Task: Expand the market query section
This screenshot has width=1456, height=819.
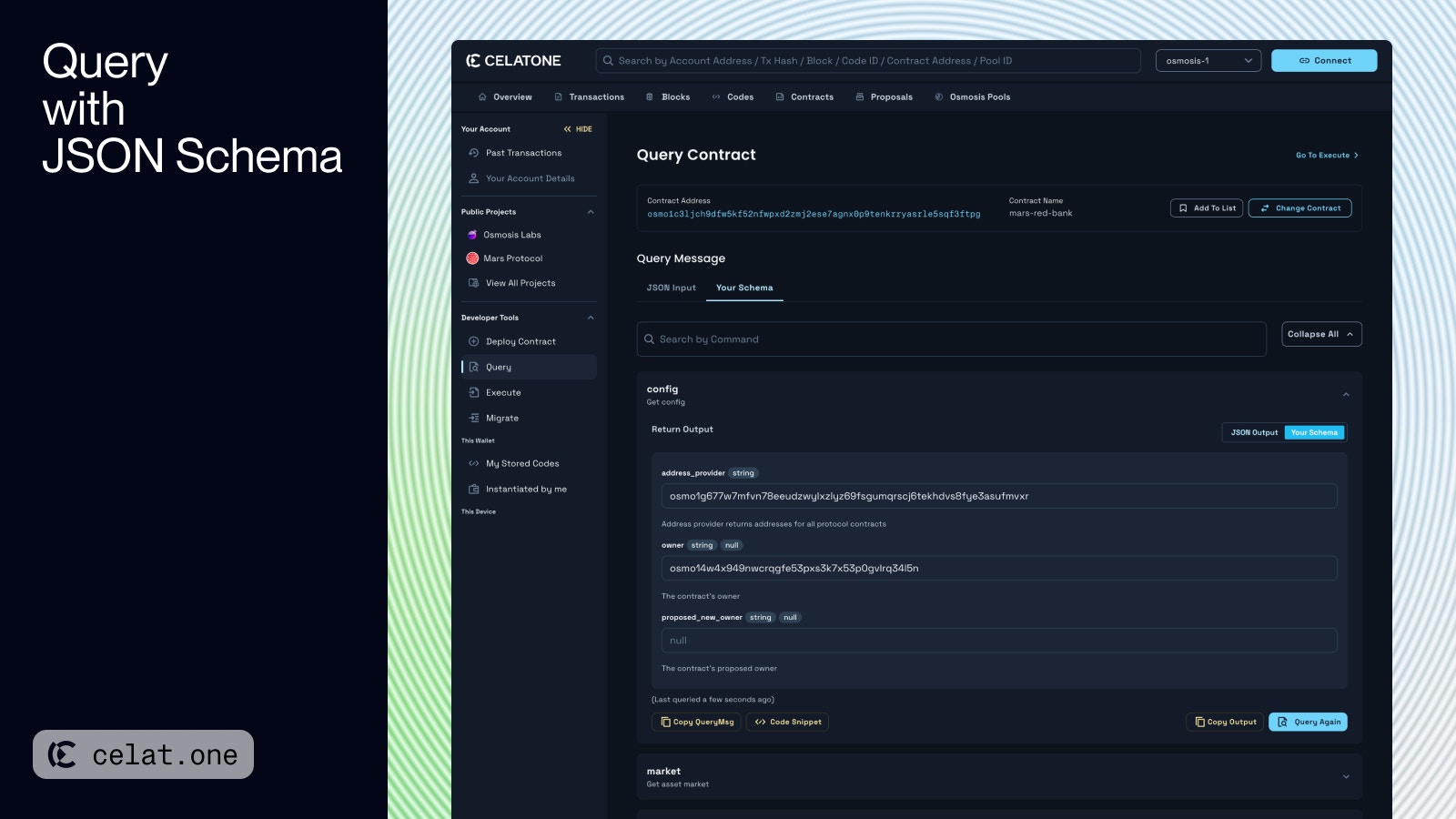Action: point(1346,777)
